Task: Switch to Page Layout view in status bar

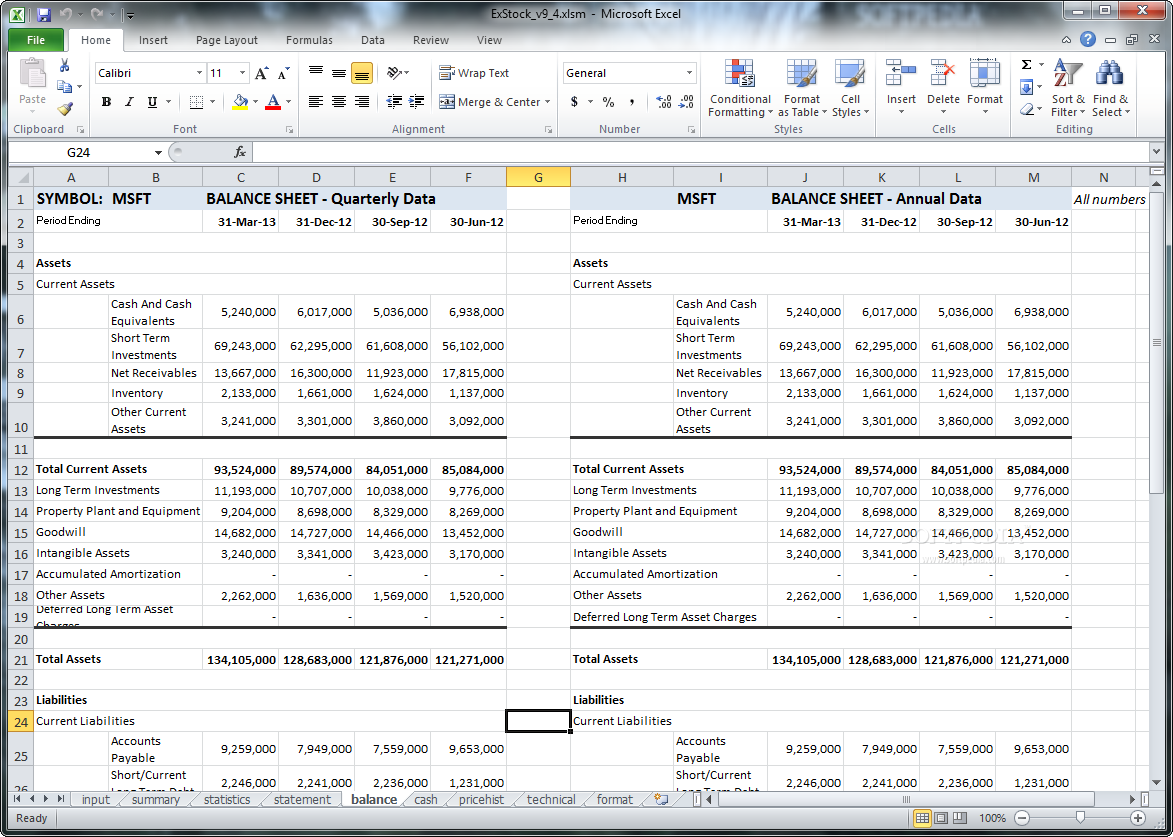Action: [x=941, y=818]
